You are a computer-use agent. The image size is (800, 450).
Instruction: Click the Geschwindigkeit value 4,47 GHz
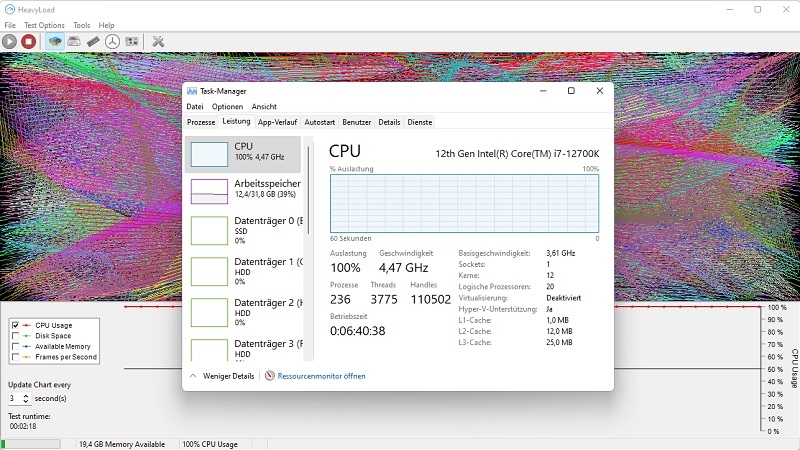click(403, 267)
